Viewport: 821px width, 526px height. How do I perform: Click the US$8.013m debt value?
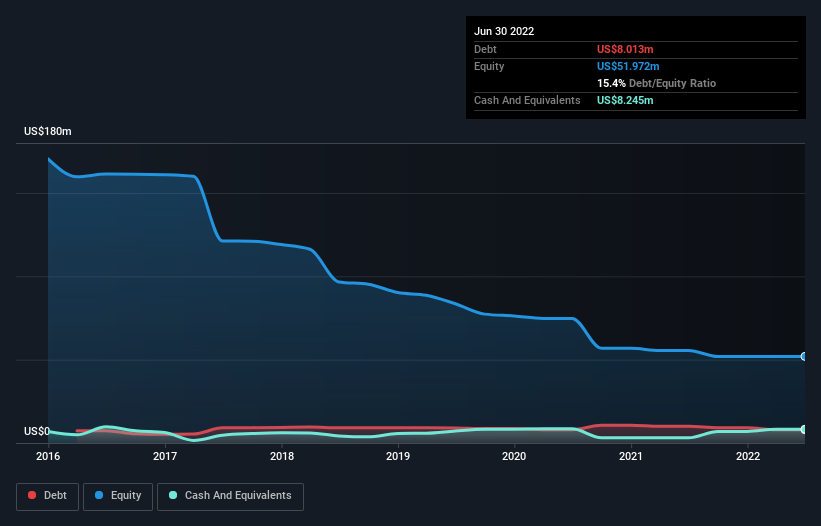pos(625,49)
